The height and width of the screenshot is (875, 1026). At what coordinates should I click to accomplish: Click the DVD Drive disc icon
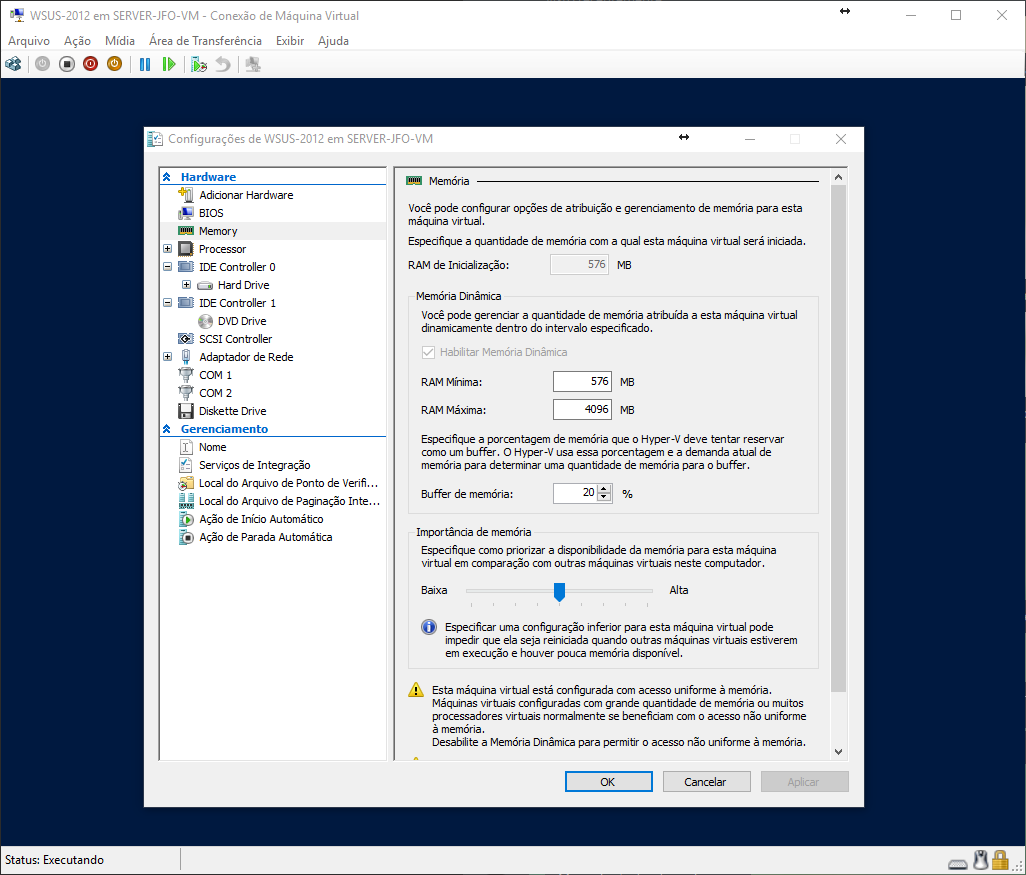[205, 321]
